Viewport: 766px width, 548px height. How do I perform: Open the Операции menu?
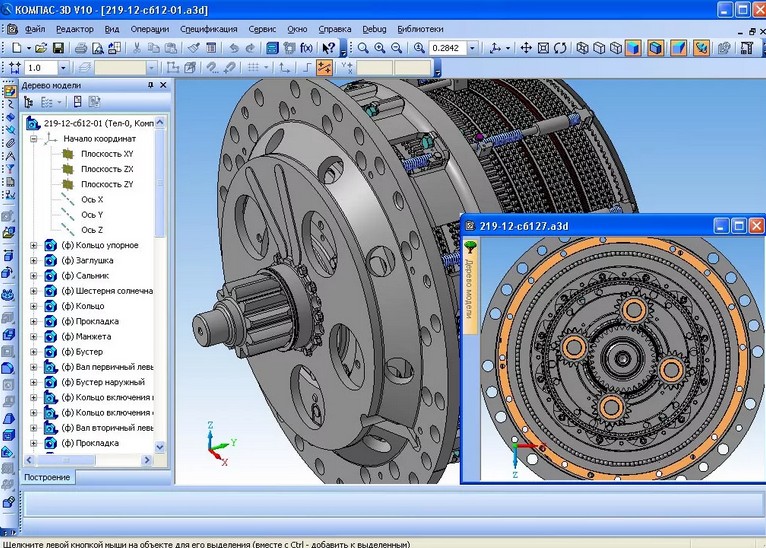[150, 29]
